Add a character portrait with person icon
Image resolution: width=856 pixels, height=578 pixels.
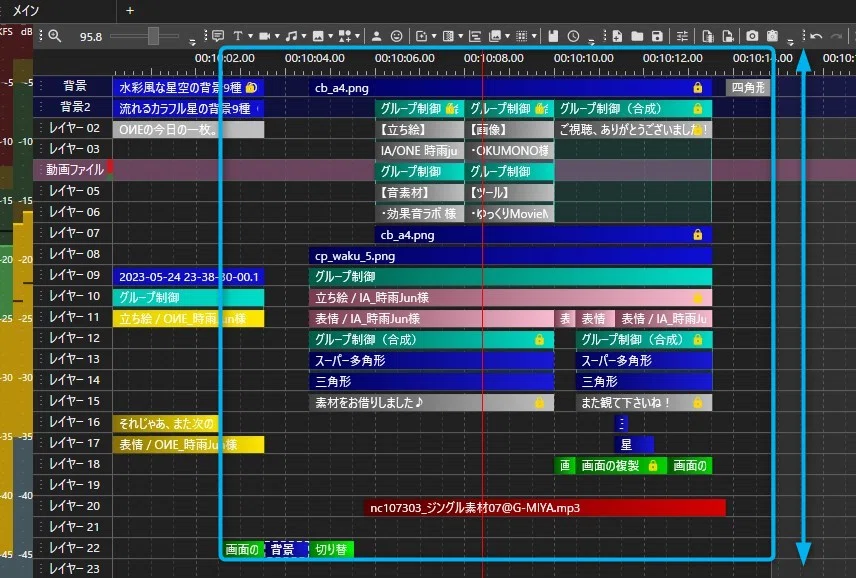pyautogui.click(x=376, y=36)
